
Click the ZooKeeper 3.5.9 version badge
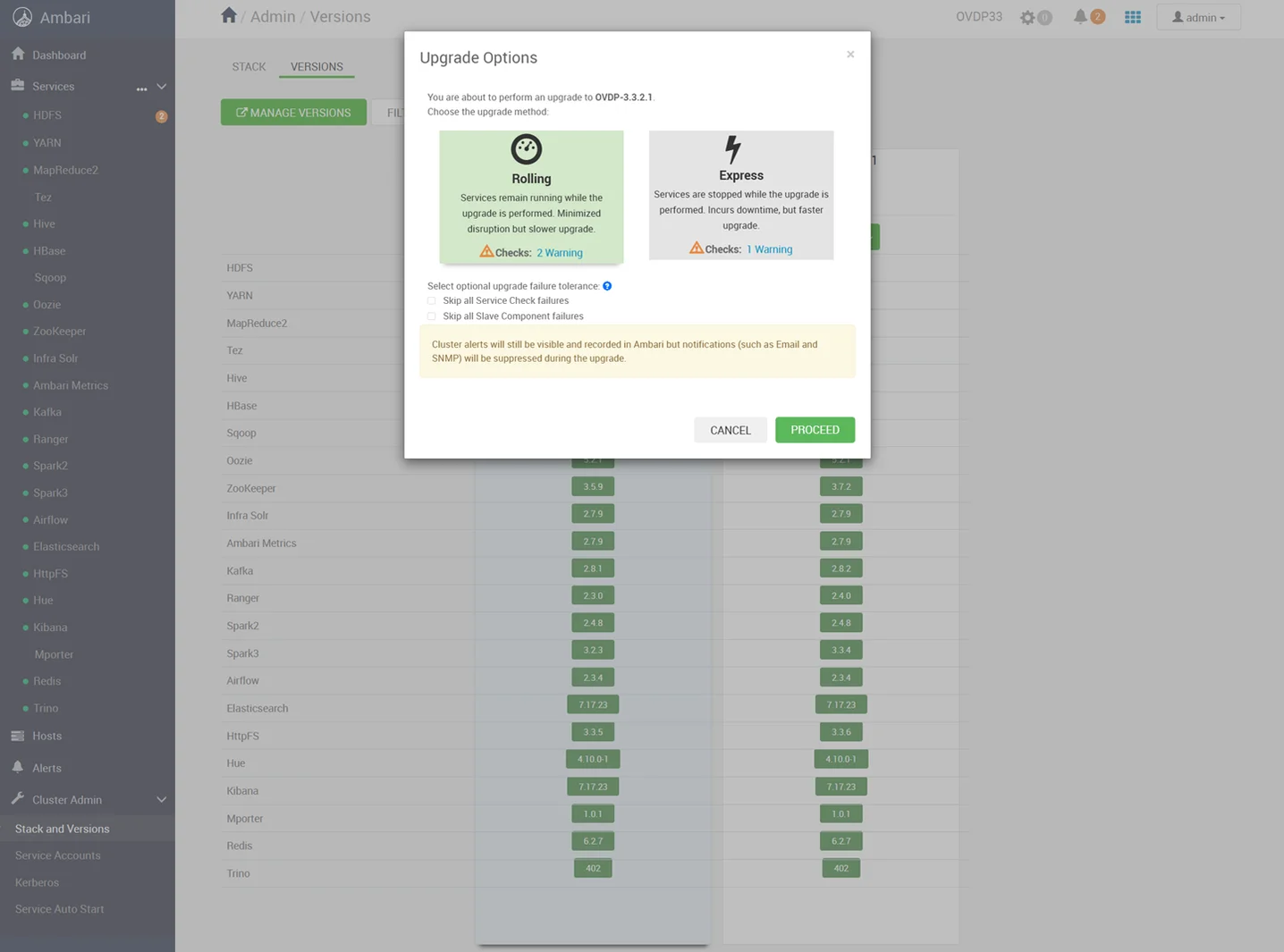click(593, 487)
